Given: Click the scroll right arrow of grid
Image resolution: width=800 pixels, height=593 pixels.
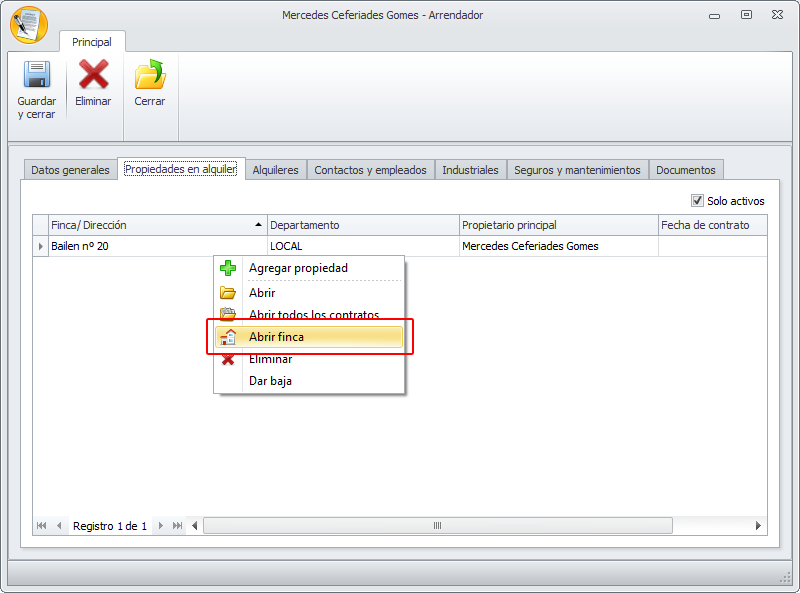Looking at the screenshot, I should (x=758, y=526).
